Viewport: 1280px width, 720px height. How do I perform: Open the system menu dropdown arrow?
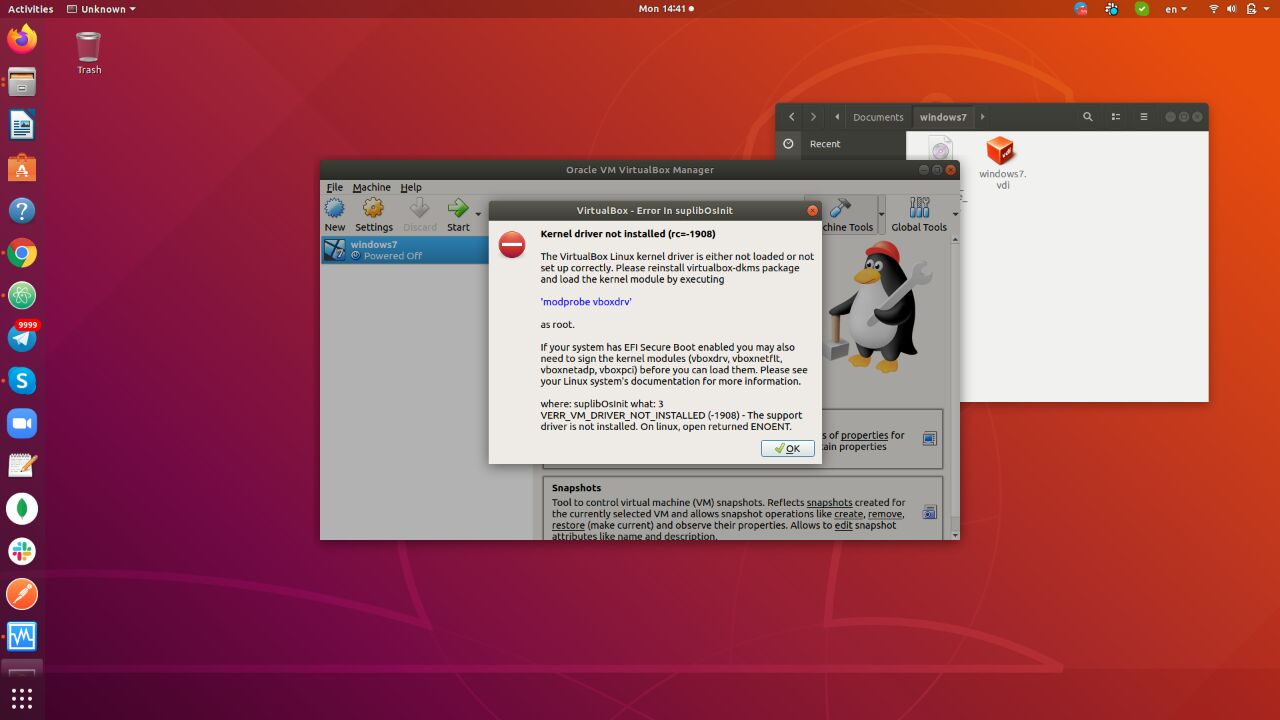(x=1267, y=9)
